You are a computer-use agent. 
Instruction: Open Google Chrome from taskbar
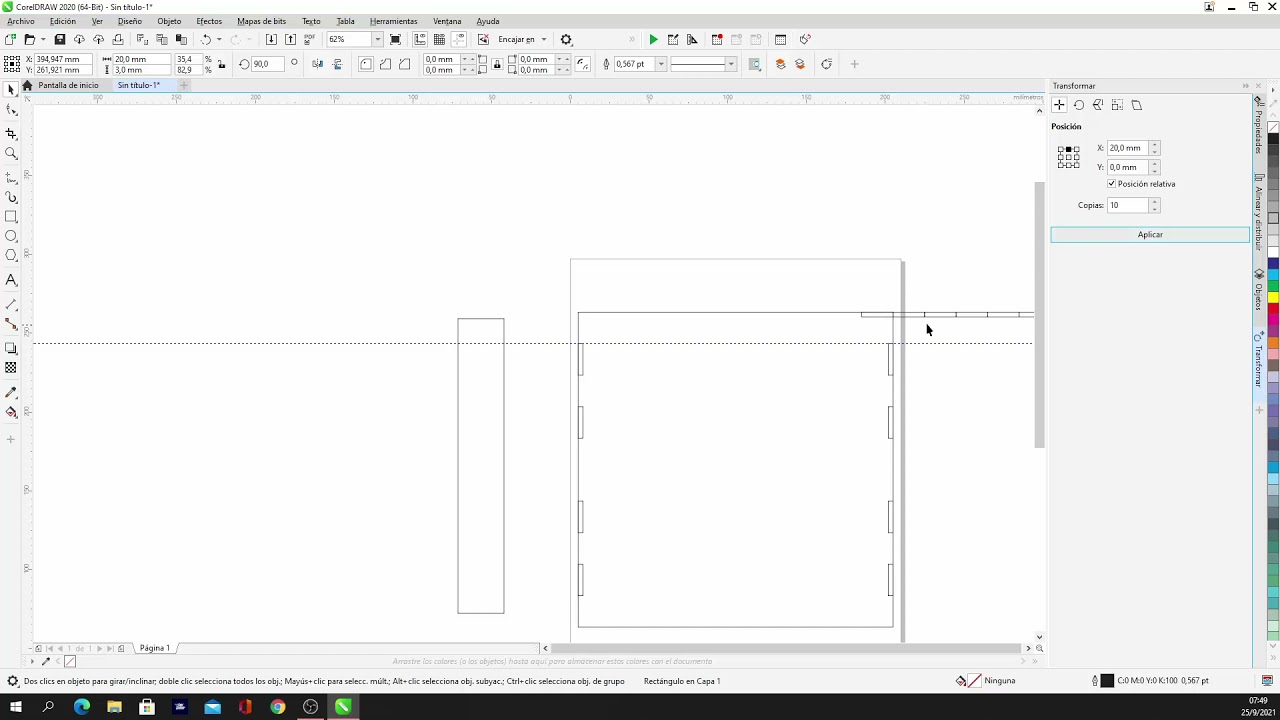click(x=278, y=707)
